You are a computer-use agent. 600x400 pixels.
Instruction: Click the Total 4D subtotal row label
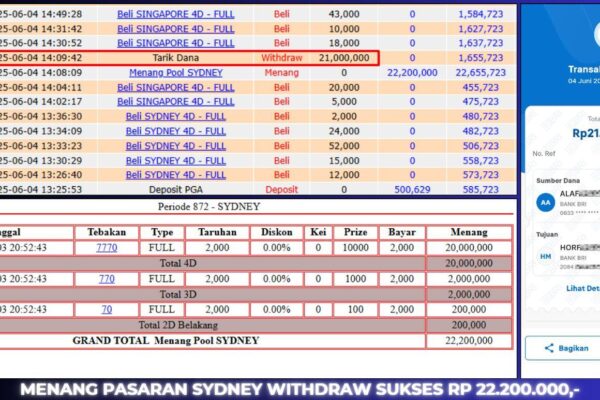[x=178, y=263]
